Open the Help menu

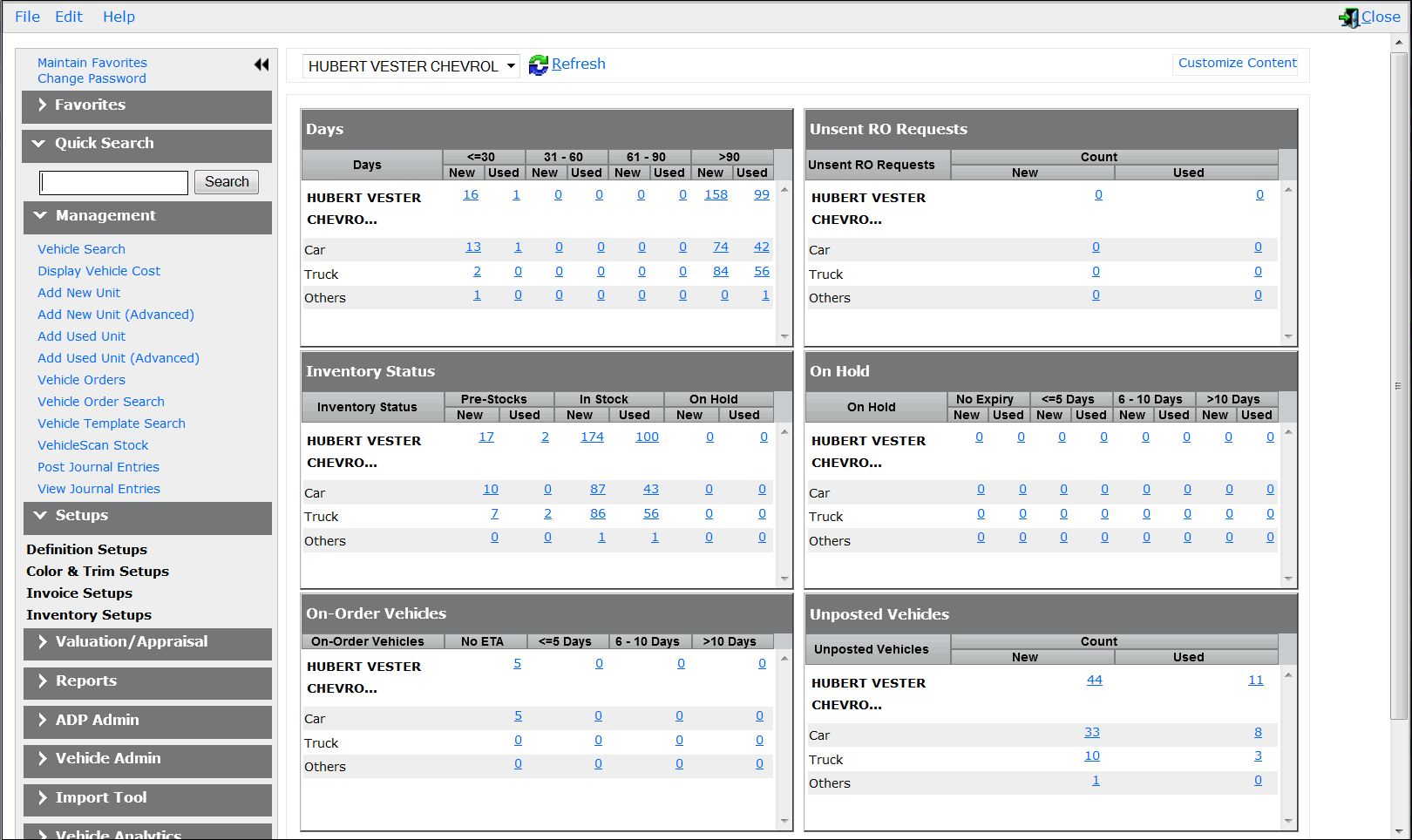point(119,17)
